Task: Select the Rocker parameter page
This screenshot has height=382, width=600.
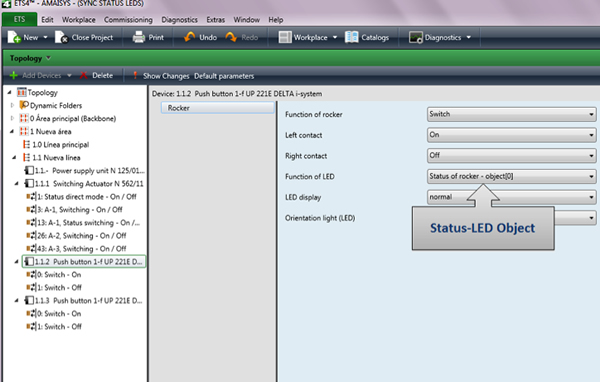Action: tap(218, 108)
